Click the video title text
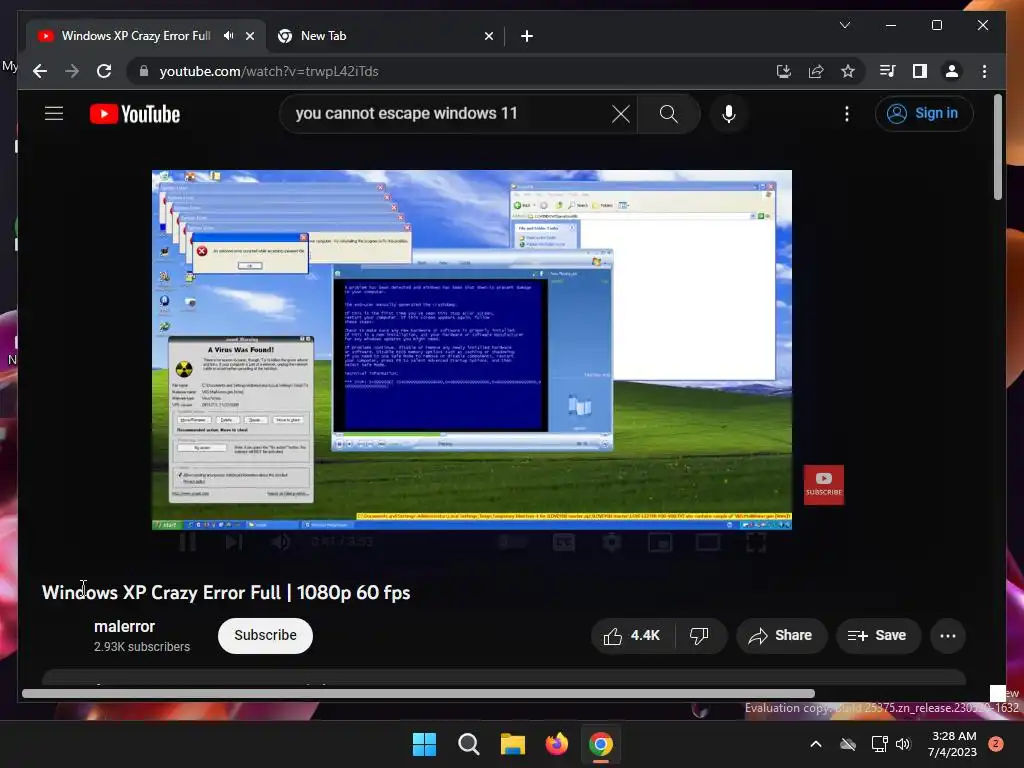Screen dimensions: 1024x768 (226, 592)
